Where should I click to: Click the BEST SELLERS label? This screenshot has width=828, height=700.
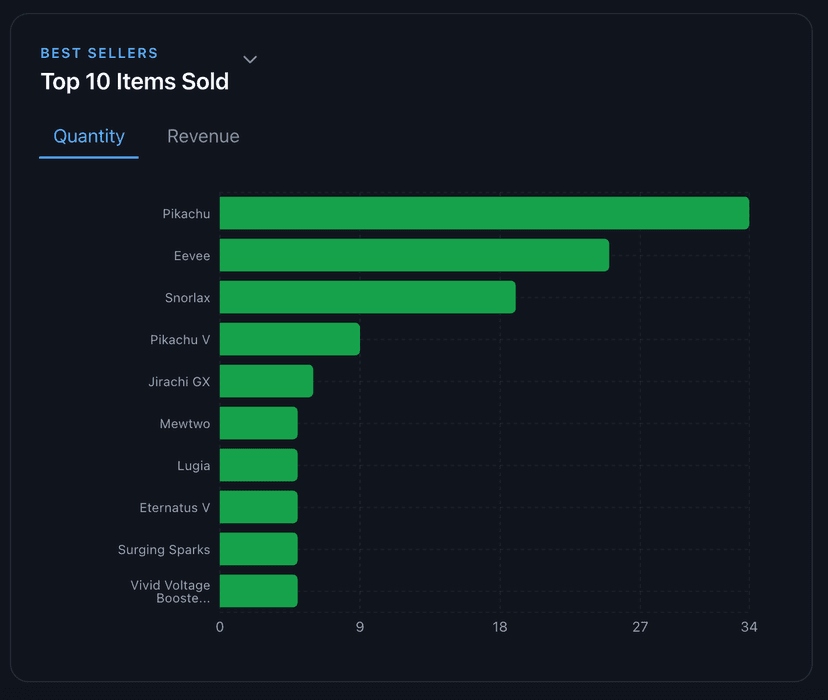point(99,53)
